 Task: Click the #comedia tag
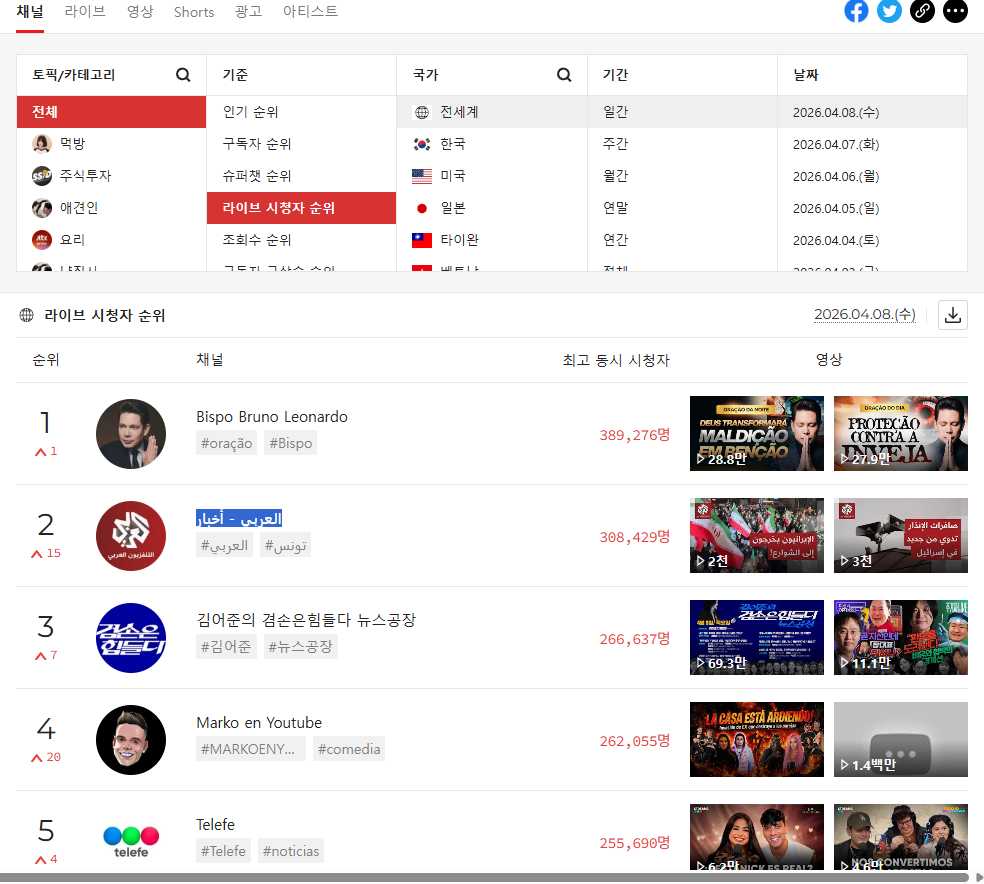[349, 748]
